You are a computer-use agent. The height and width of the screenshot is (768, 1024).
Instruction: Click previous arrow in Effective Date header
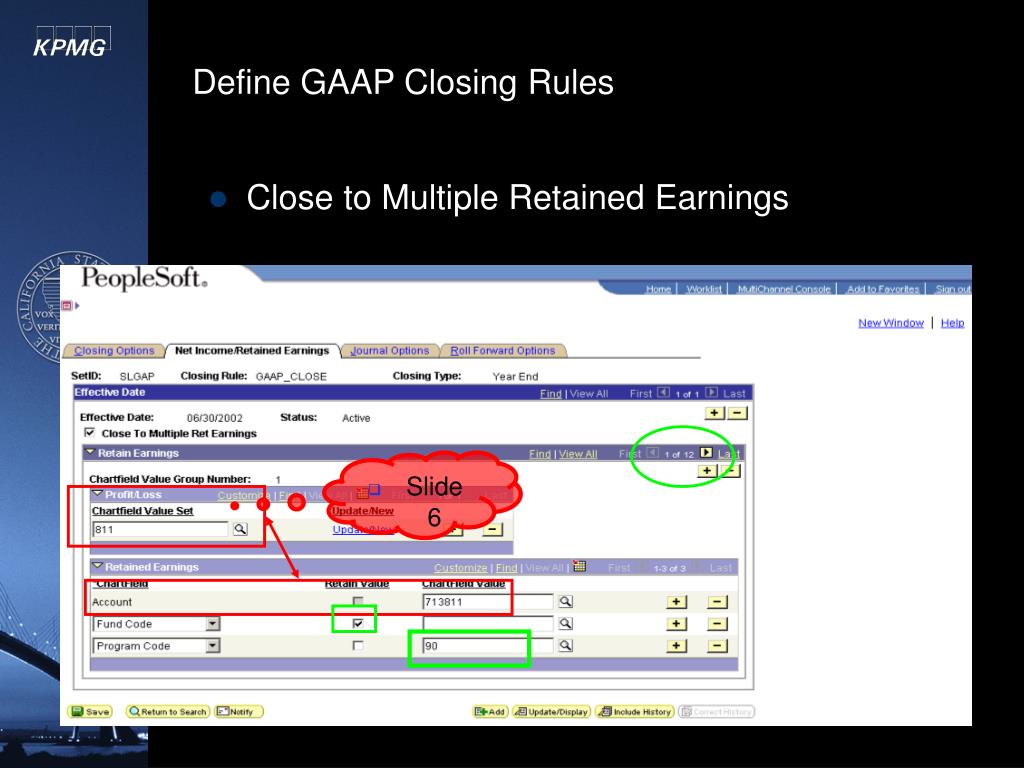point(664,392)
